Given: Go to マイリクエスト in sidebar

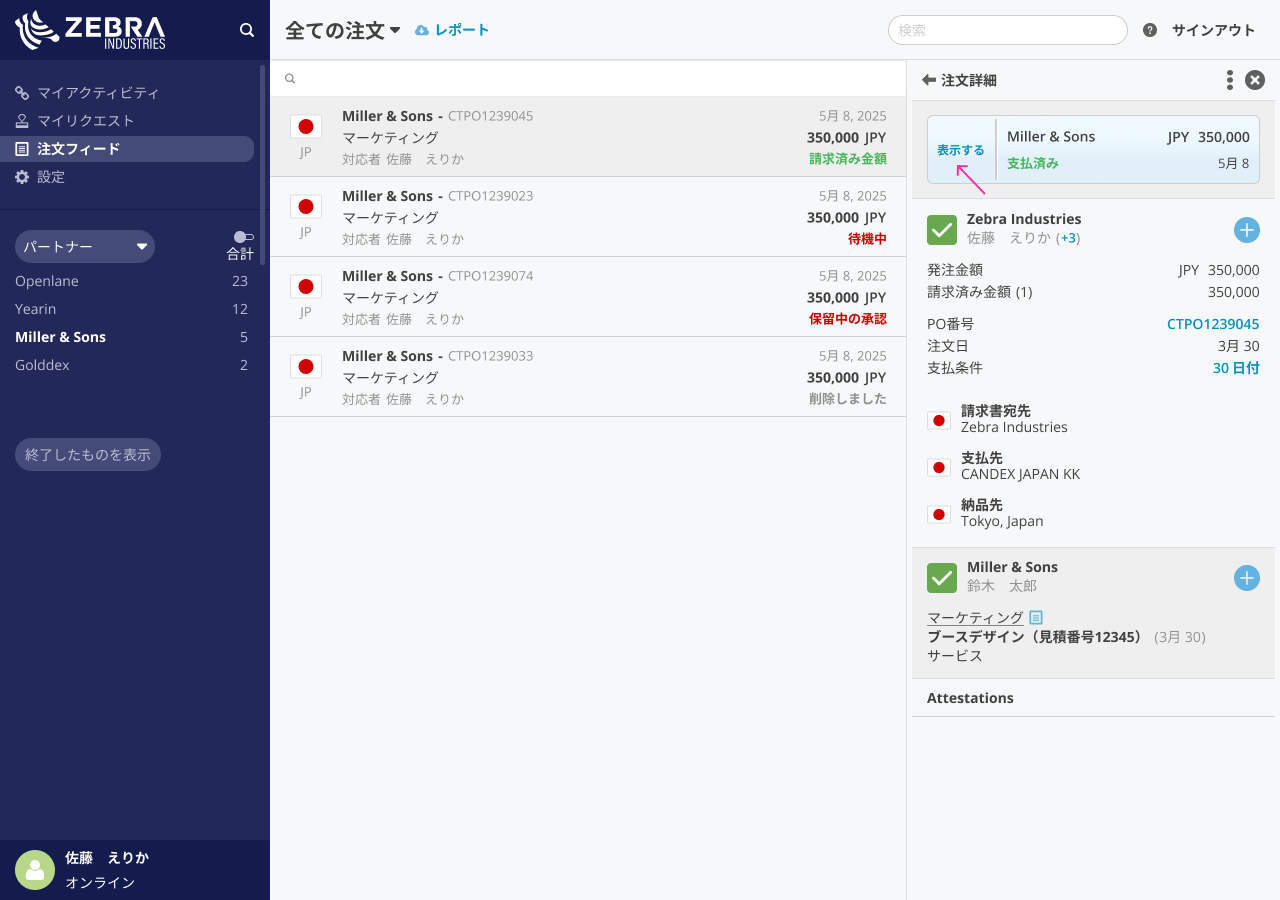Looking at the screenshot, I should tap(85, 121).
